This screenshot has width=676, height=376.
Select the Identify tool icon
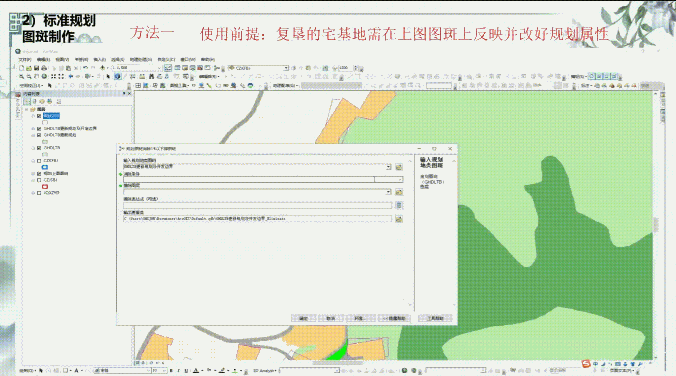tap(118, 76)
